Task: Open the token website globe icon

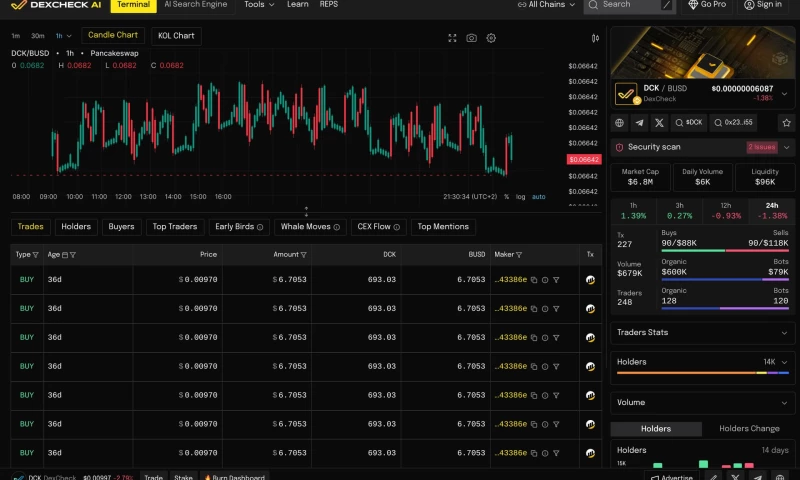Action: click(x=619, y=122)
